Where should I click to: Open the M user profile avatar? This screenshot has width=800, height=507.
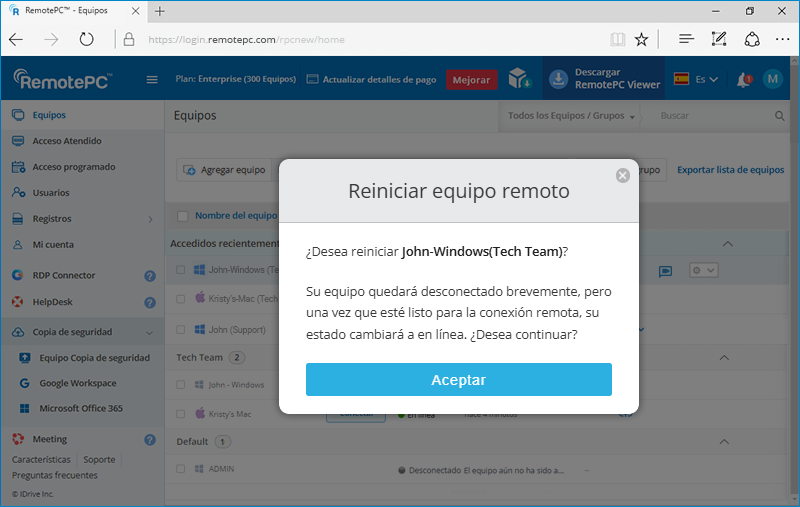[772, 79]
